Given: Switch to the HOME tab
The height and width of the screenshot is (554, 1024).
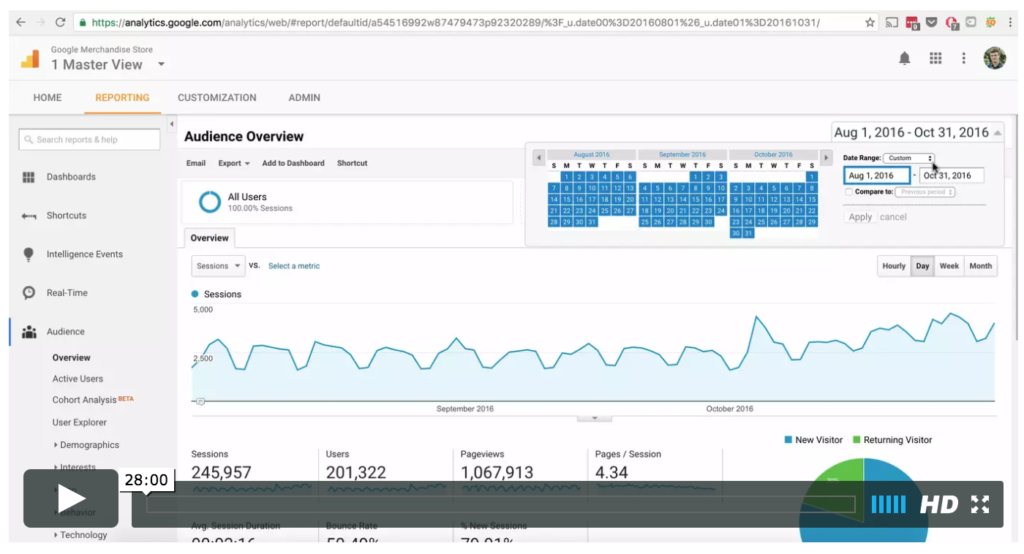Looking at the screenshot, I should (47, 97).
